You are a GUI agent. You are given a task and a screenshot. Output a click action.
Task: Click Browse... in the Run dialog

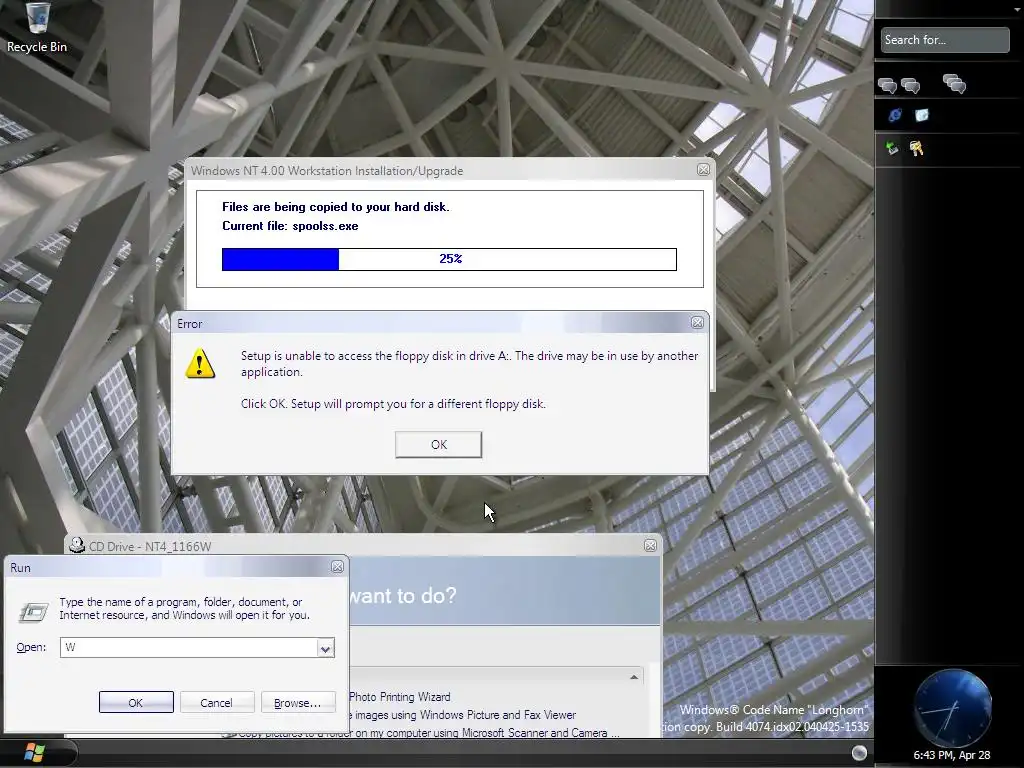coord(298,703)
